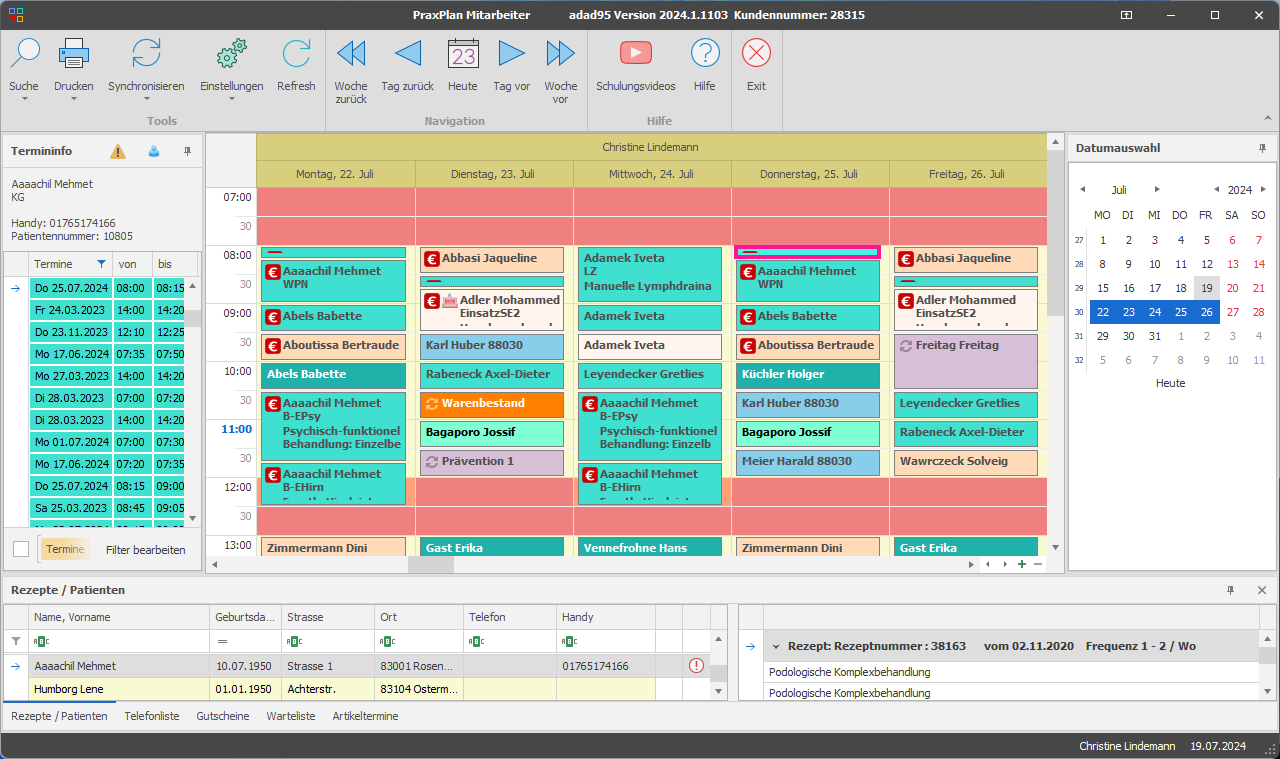Viewport: 1280px width, 759px height.
Task: Click the green plus zoom icon under calendar
Action: point(1022,564)
